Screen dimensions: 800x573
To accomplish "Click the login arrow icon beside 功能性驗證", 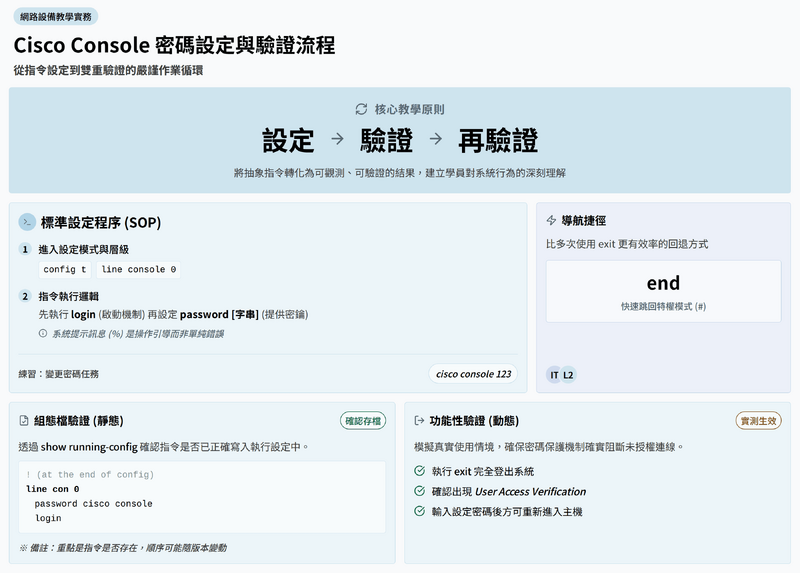I will [420, 421].
